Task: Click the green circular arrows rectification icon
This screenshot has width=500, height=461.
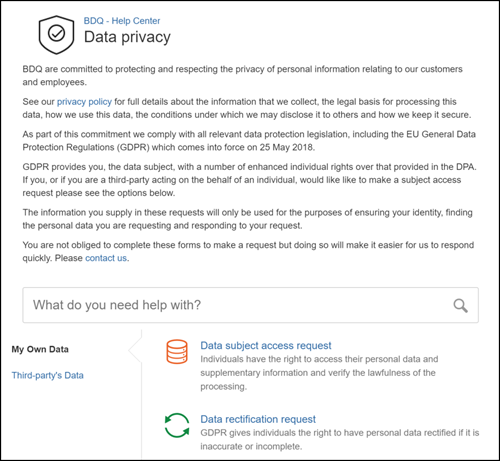Action: (x=177, y=425)
